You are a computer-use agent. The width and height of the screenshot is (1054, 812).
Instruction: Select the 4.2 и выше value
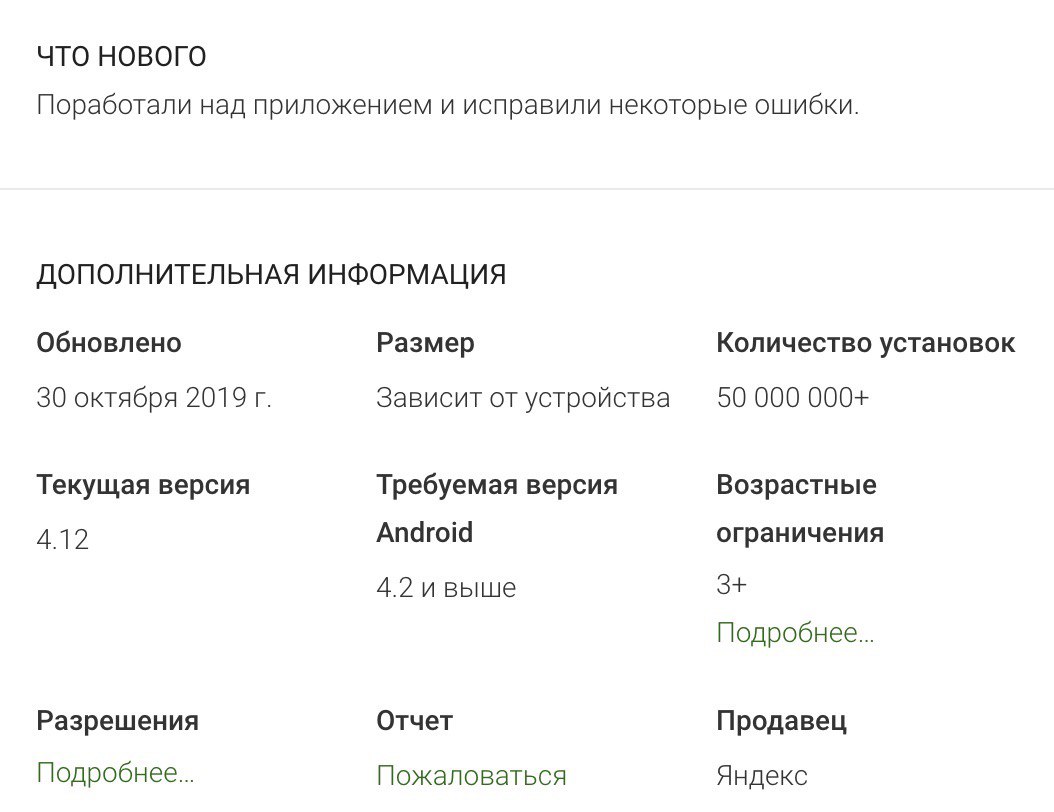[446, 588]
